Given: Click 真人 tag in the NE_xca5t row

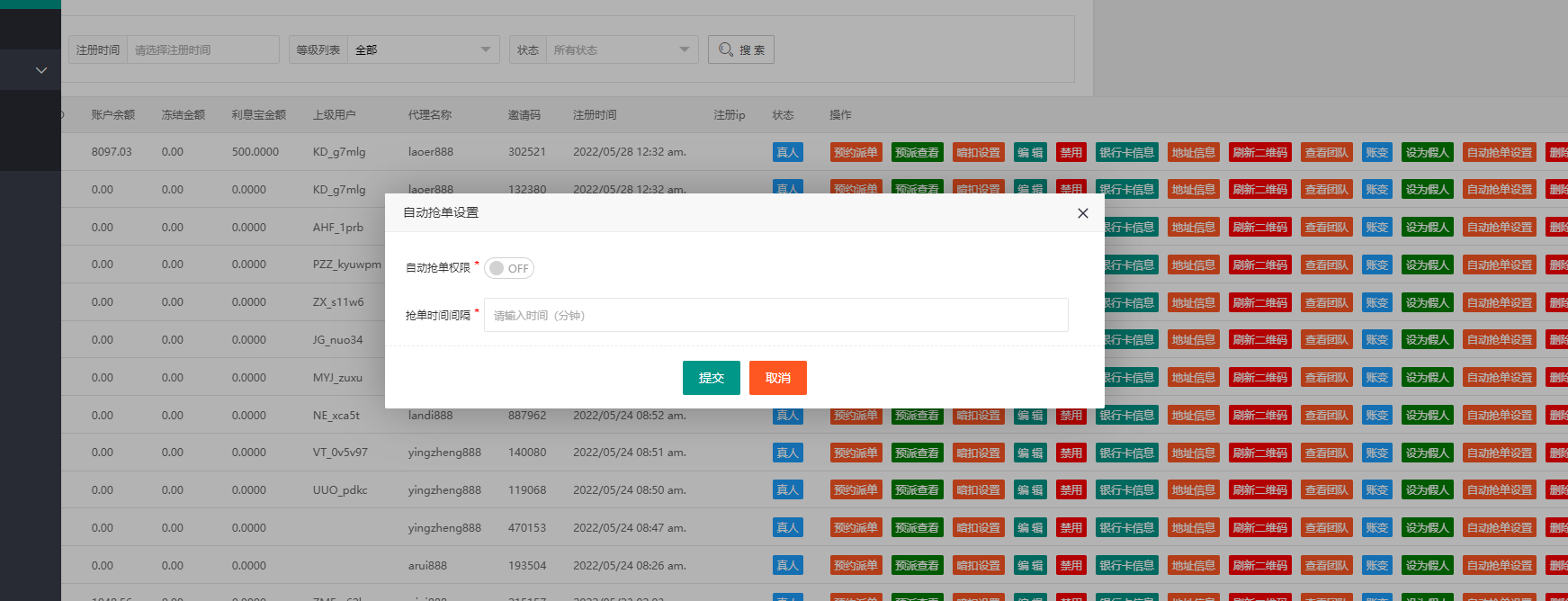Looking at the screenshot, I should pyautogui.click(x=787, y=416).
